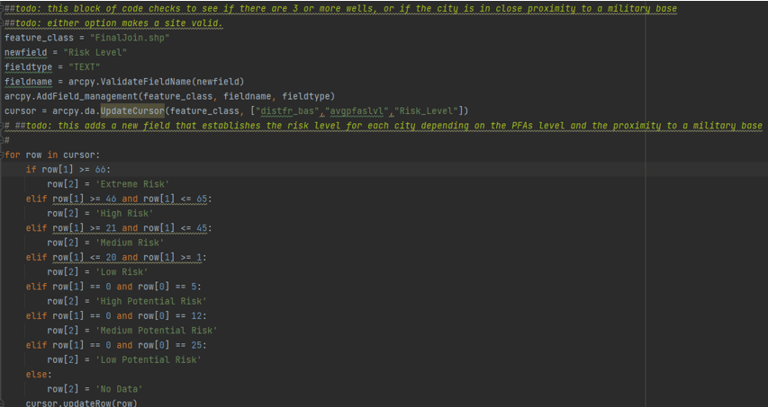Click highlighted UpdateCursor method name
Screen dimensions: 768x407
pos(133,111)
